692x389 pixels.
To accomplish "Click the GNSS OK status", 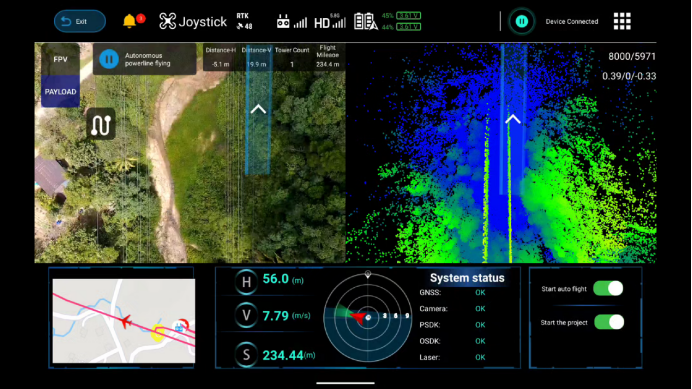I will (480, 292).
